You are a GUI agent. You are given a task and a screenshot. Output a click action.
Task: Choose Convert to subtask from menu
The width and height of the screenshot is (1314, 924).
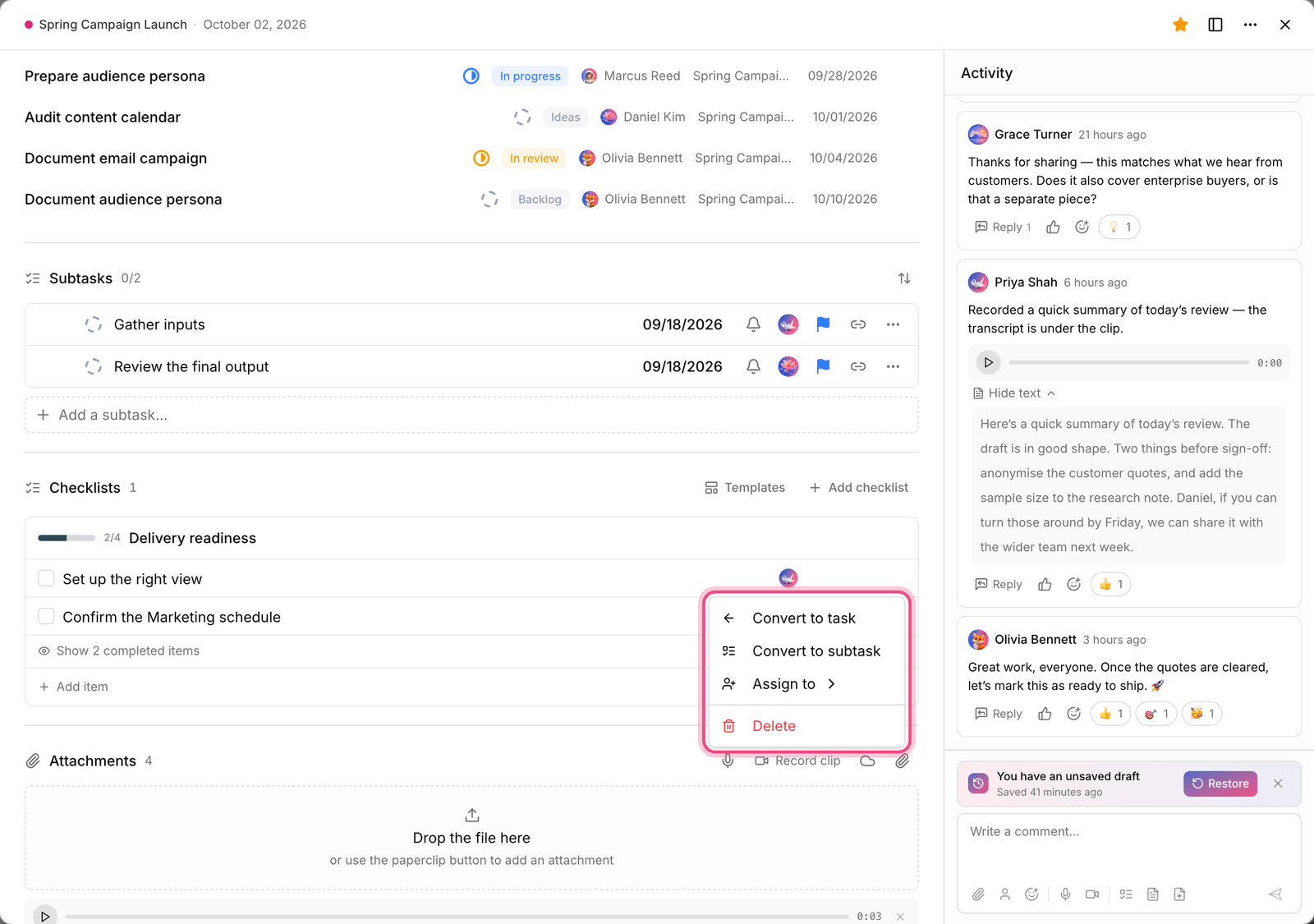point(806,651)
